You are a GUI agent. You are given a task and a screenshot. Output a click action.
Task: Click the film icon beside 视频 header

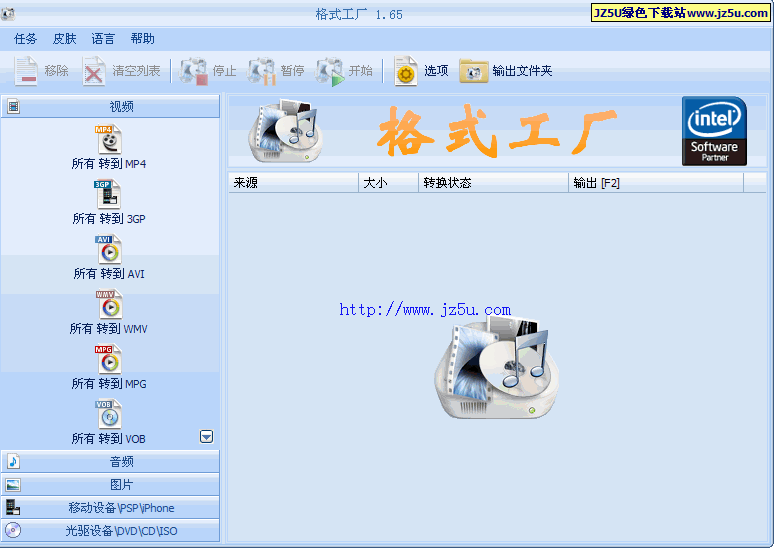(x=13, y=106)
